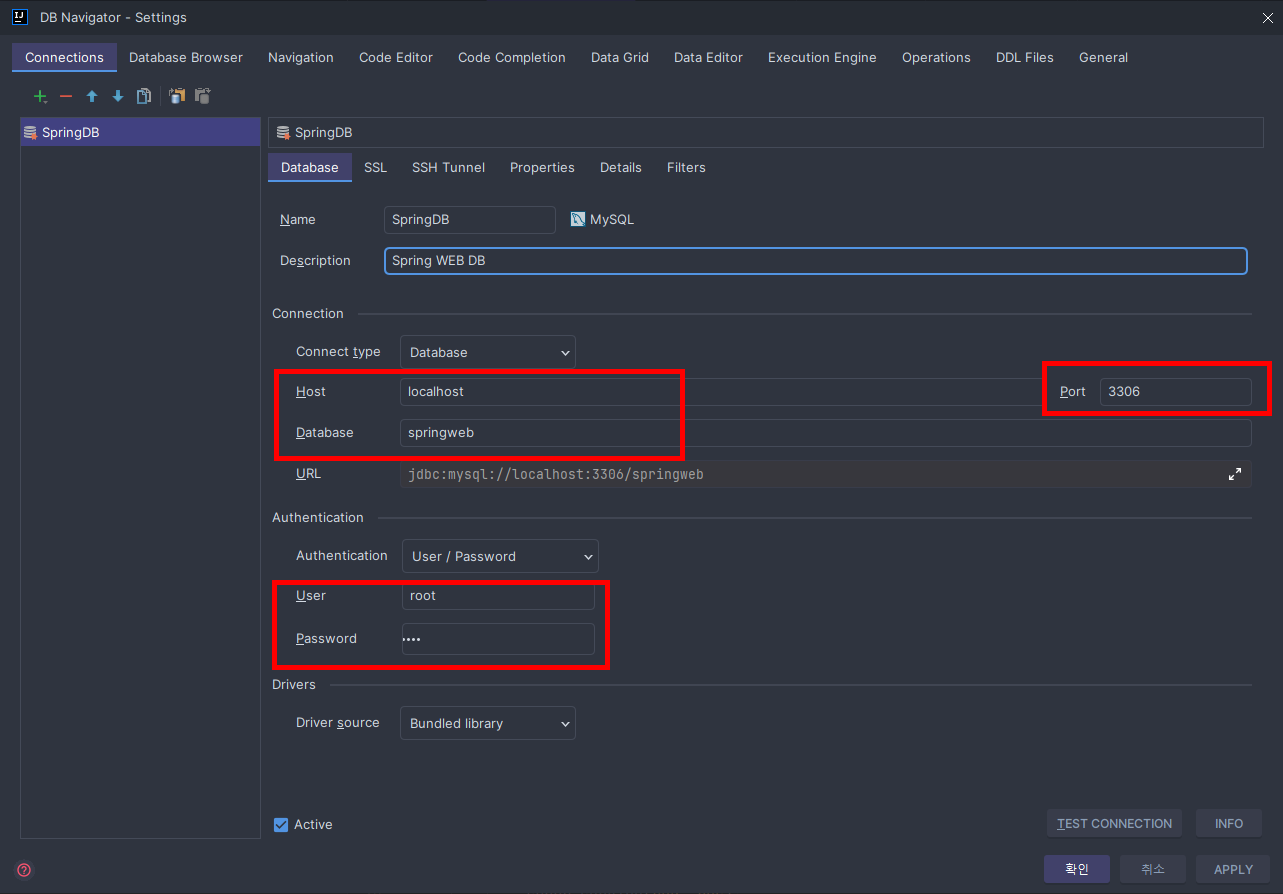Click the Database field with springweb

point(826,433)
